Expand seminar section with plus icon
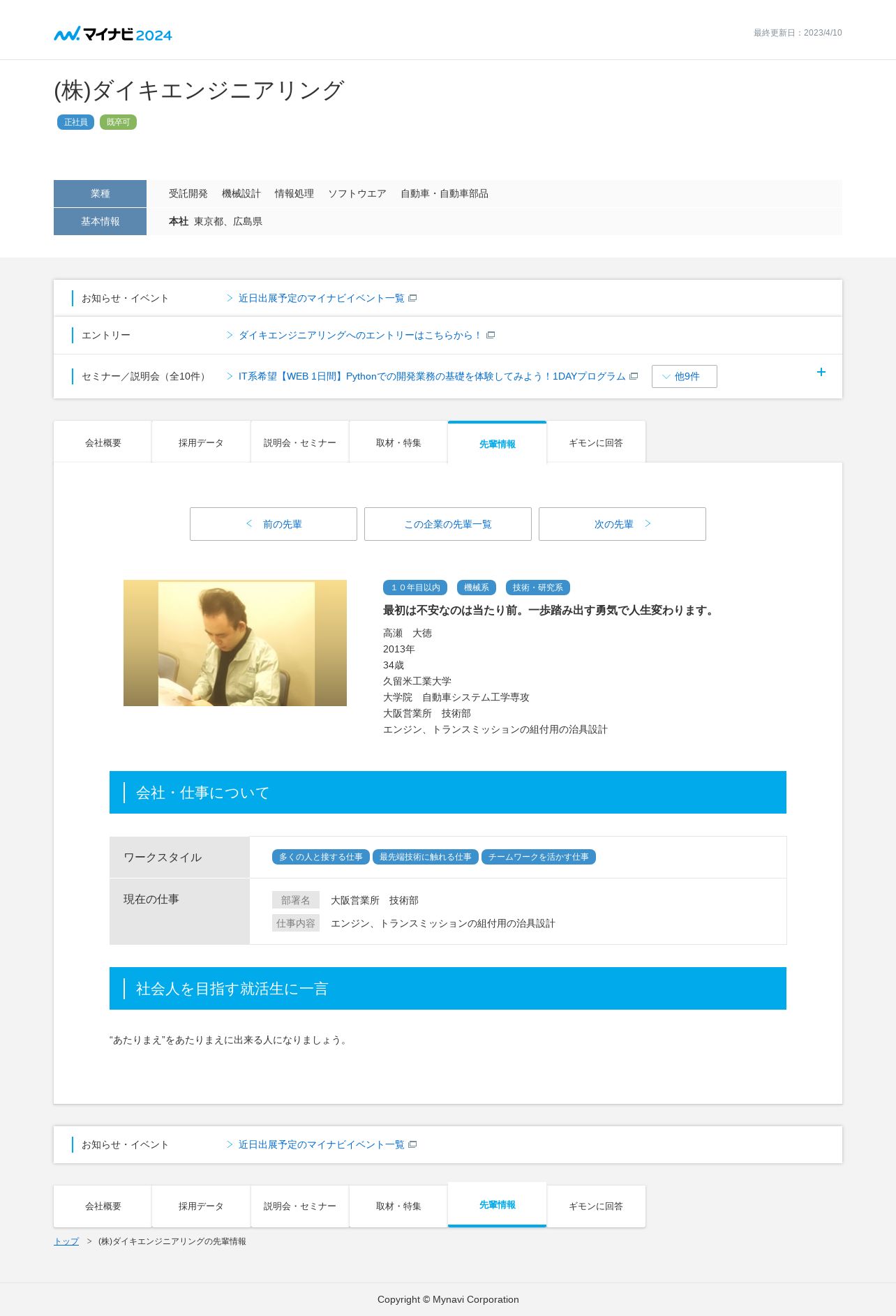The width and height of the screenshot is (896, 1316). [x=821, y=372]
